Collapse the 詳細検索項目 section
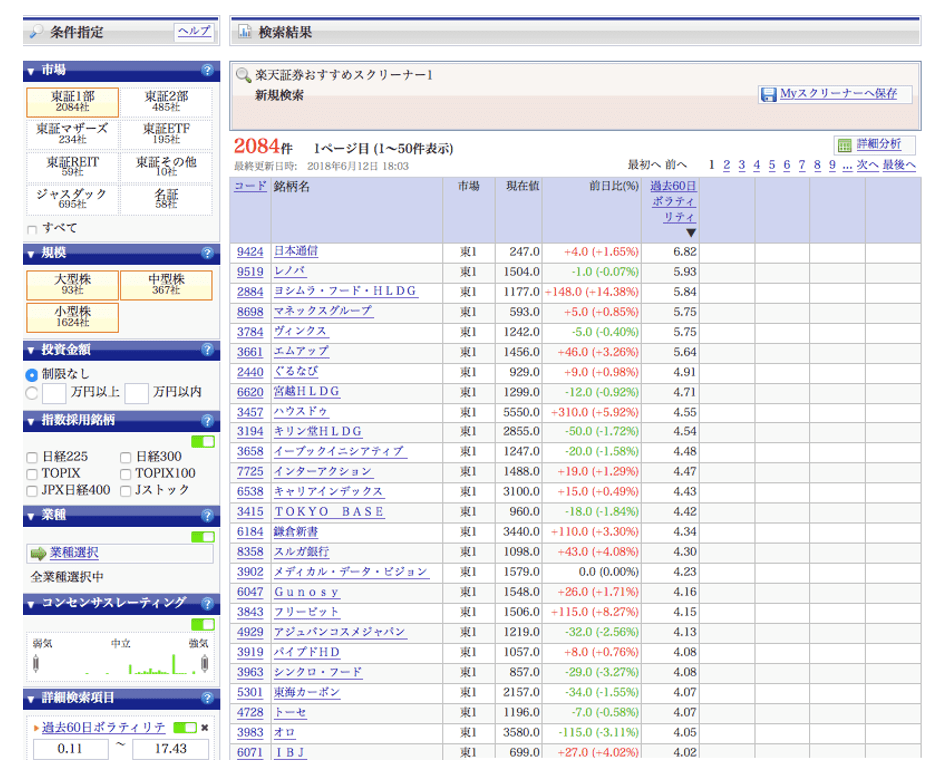The image size is (931, 771). [32, 698]
